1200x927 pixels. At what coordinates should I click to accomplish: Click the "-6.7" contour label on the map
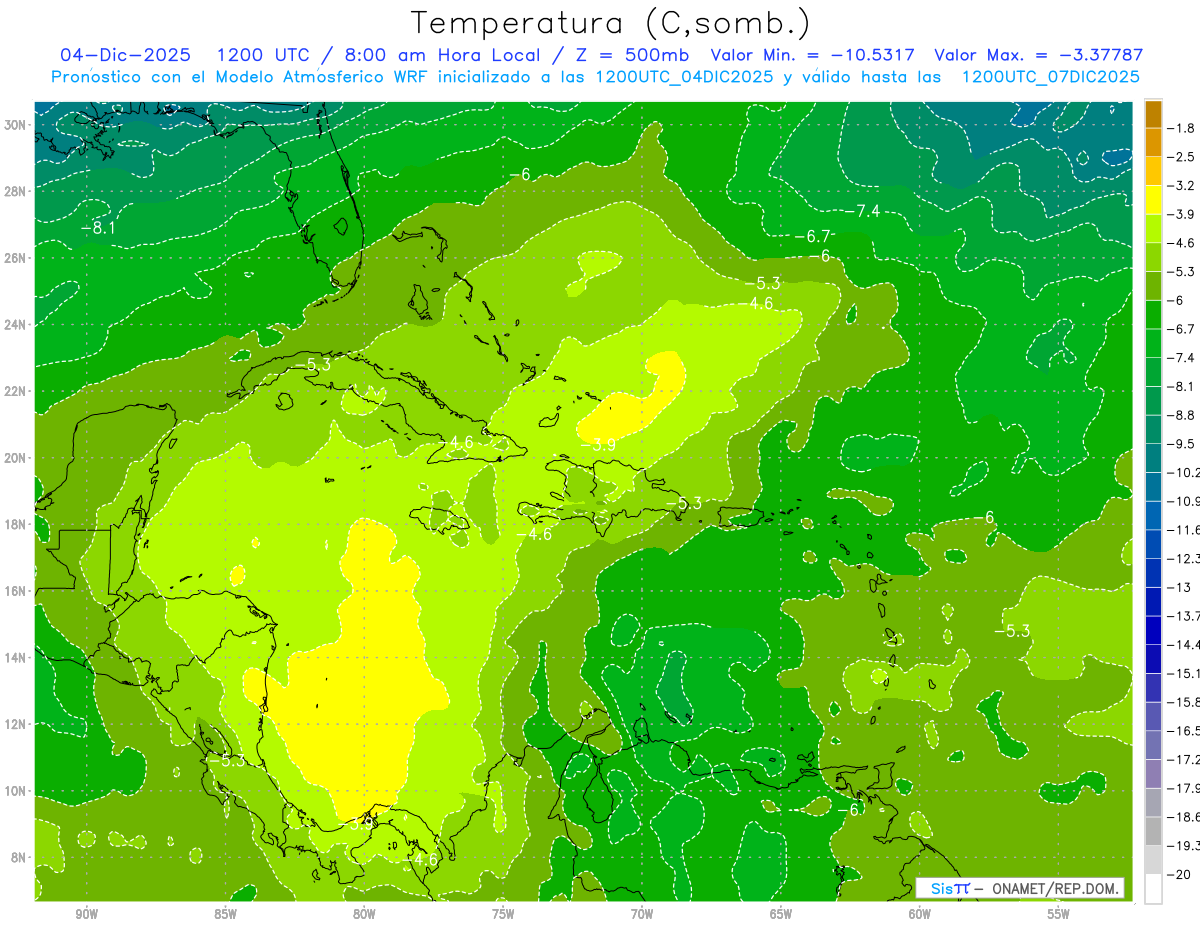click(x=813, y=236)
